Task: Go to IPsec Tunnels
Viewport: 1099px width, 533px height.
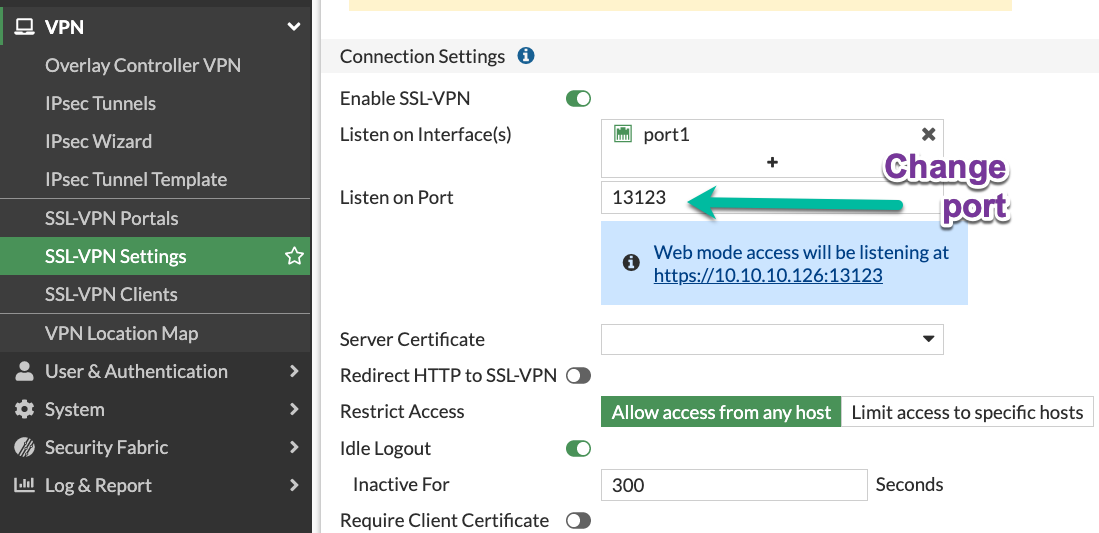Action: click(x=100, y=103)
